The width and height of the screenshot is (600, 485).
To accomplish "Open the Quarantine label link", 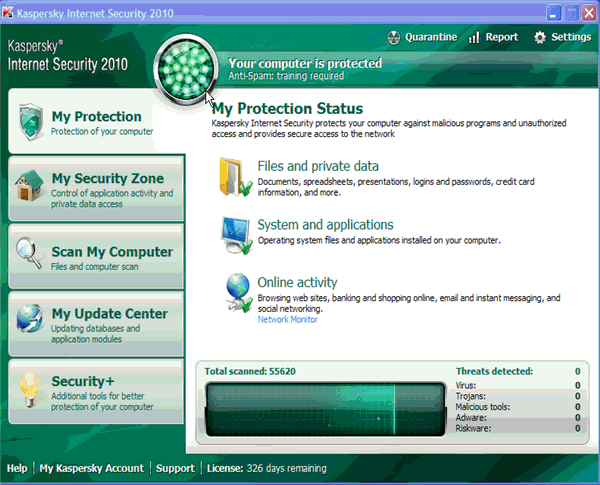I will pos(431,37).
